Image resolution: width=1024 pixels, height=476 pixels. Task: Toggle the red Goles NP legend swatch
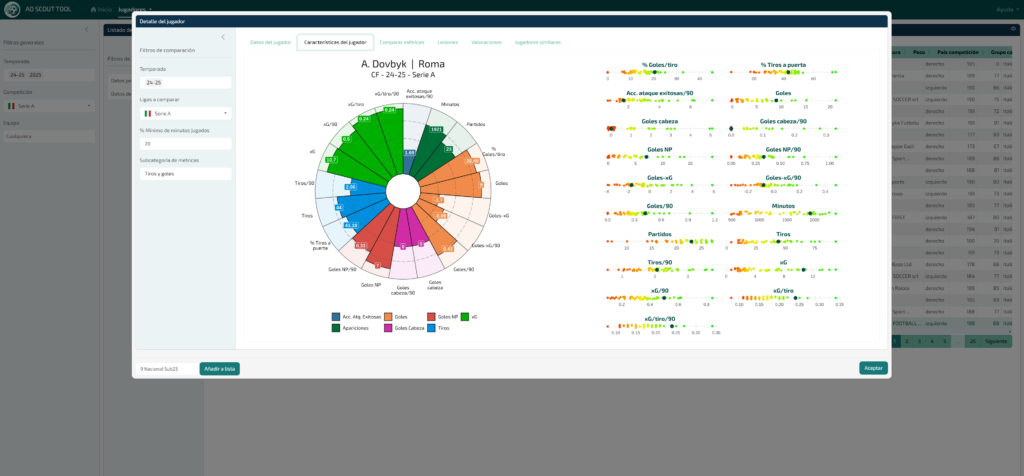(x=430, y=317)
